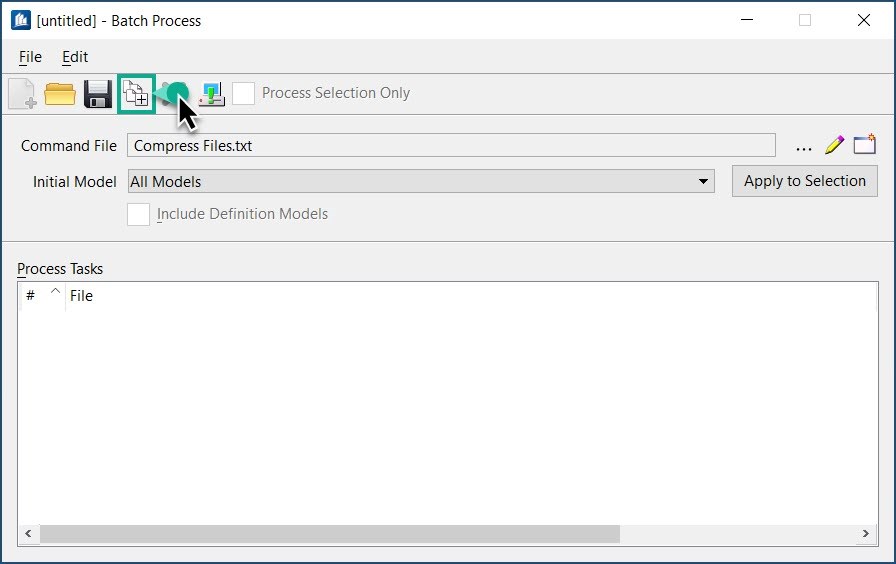Sort tasks by the # column header

click(31, 296)
